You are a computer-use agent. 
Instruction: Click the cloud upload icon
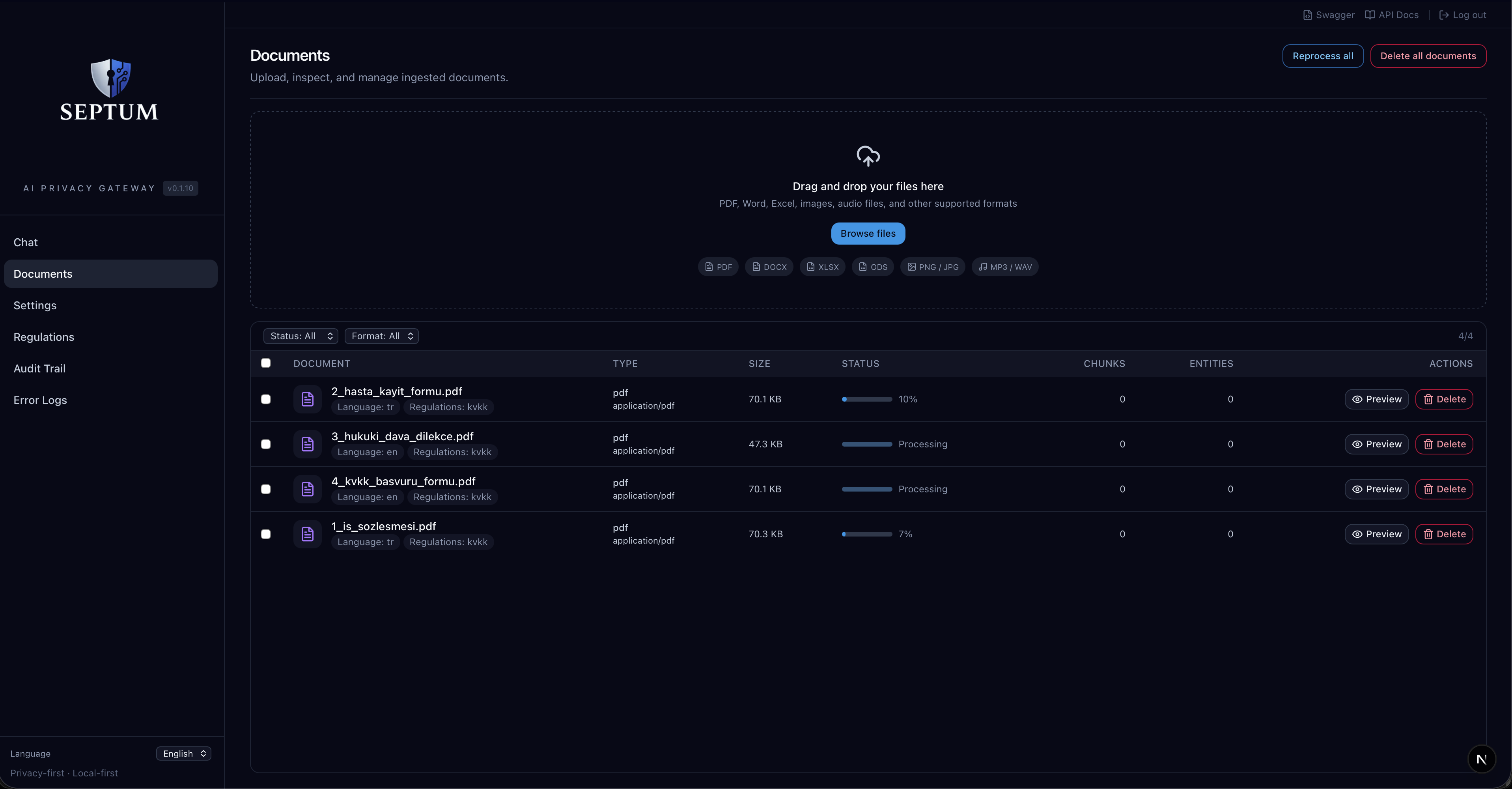tap(868, 156)
